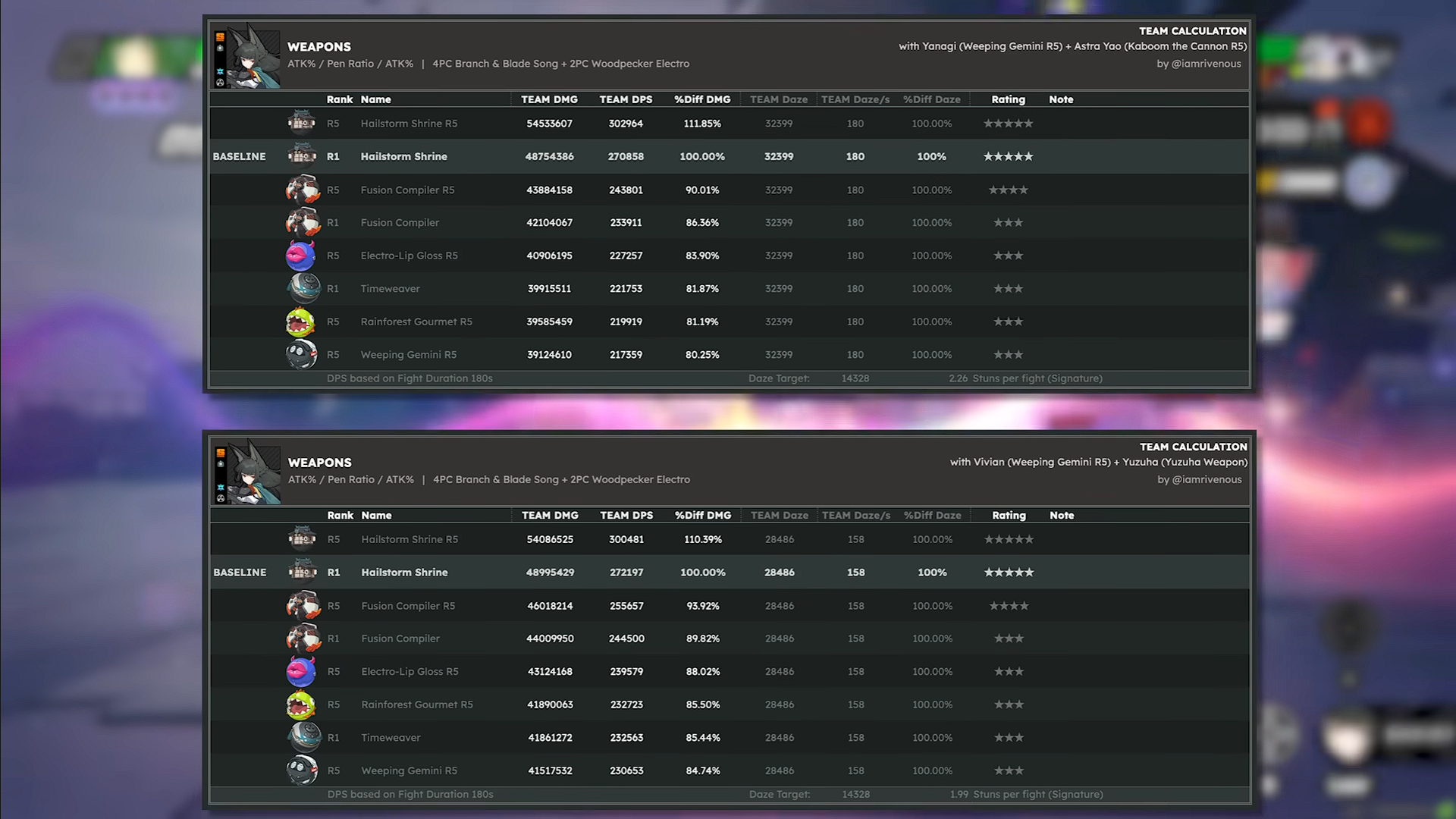Click three-star rating of bottom Weeping Gemini R5

[1009, 770]
